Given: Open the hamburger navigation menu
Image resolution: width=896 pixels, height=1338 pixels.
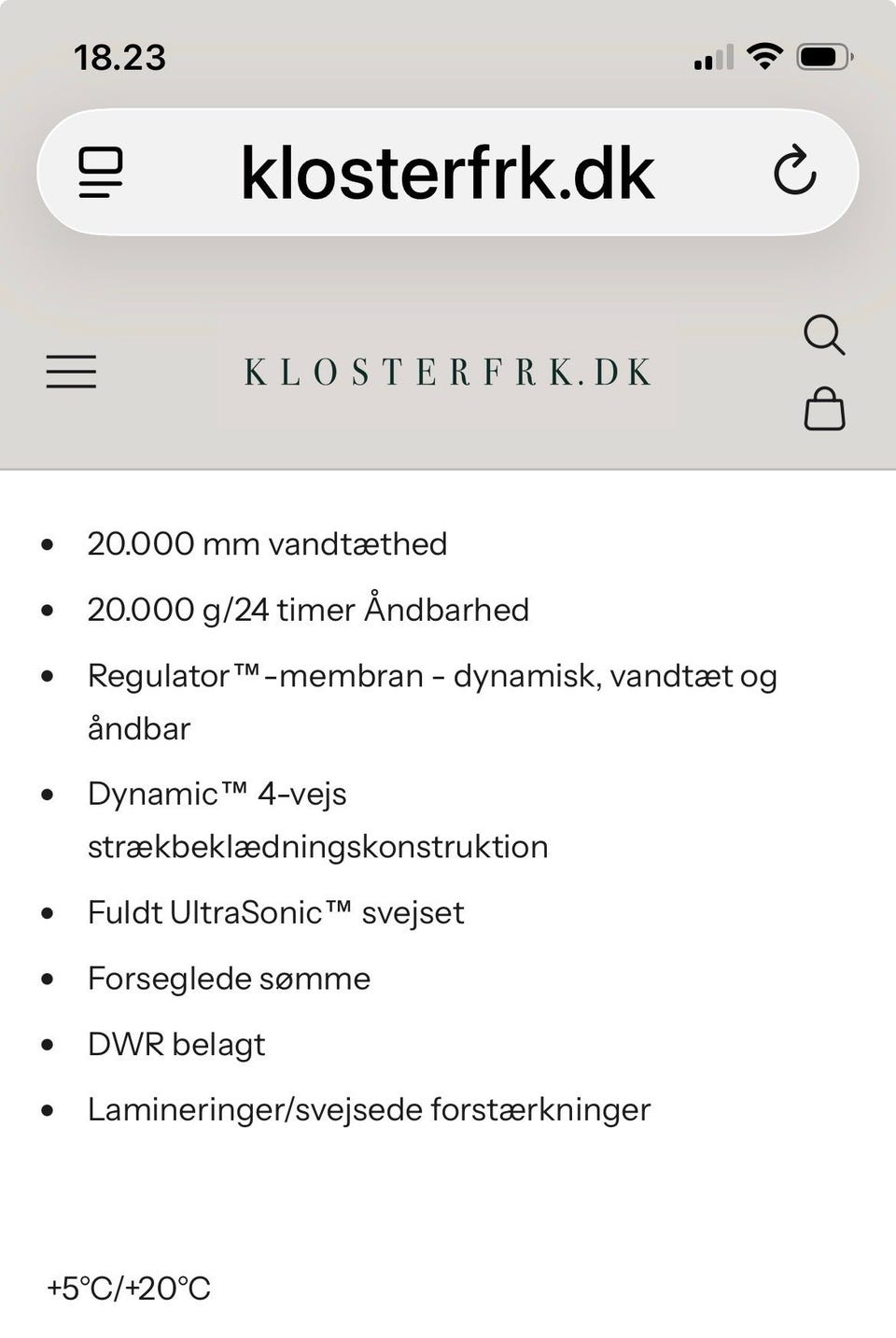Looking at the screenshot, I should click(71, 372).
